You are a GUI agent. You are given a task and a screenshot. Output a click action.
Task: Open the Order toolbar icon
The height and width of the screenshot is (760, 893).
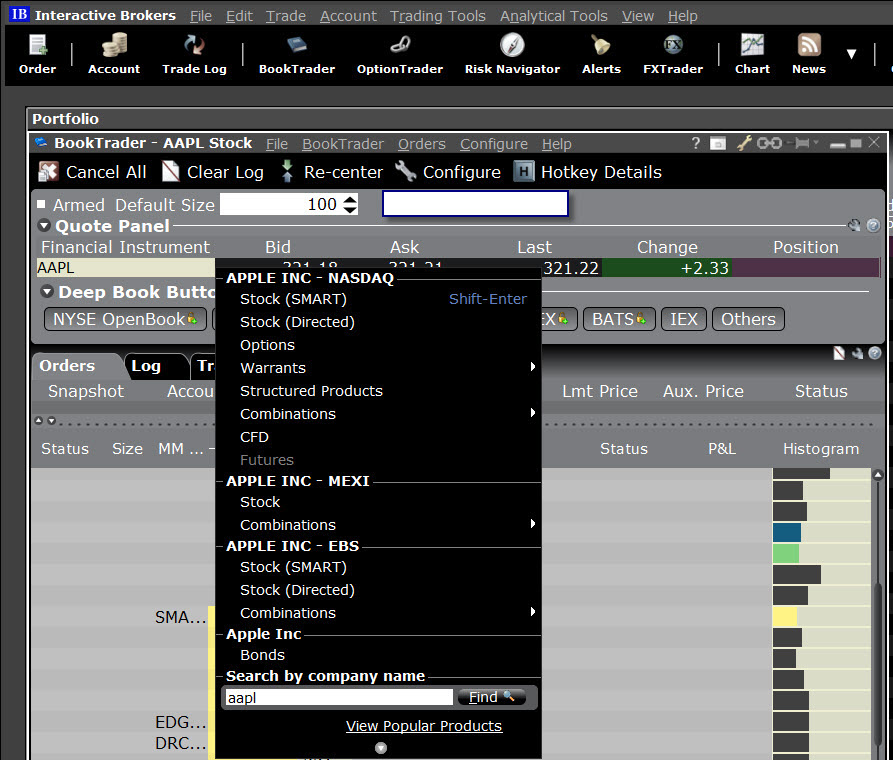coord(38,54)
